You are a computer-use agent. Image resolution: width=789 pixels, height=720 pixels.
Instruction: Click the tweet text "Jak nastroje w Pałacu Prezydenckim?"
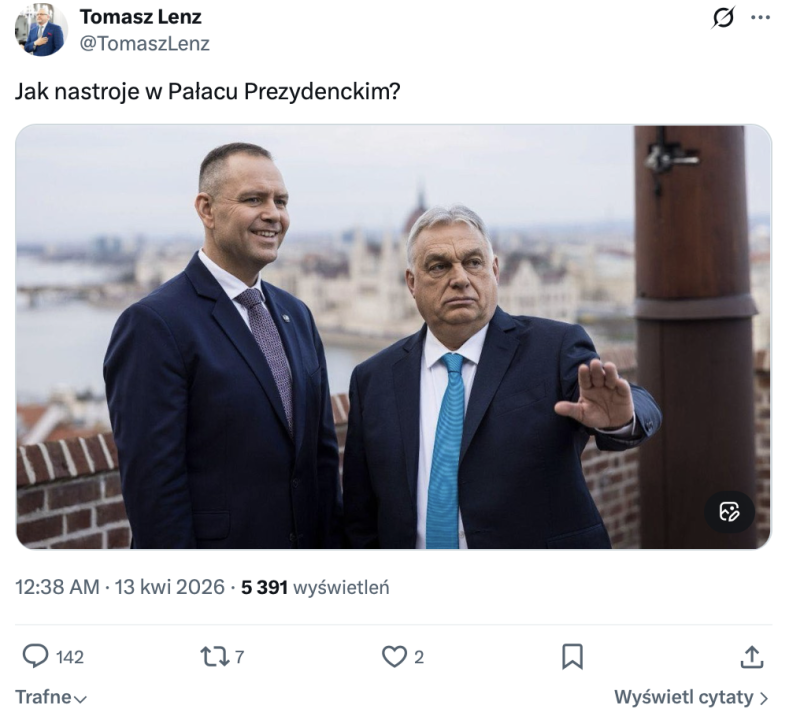(208, 91)
